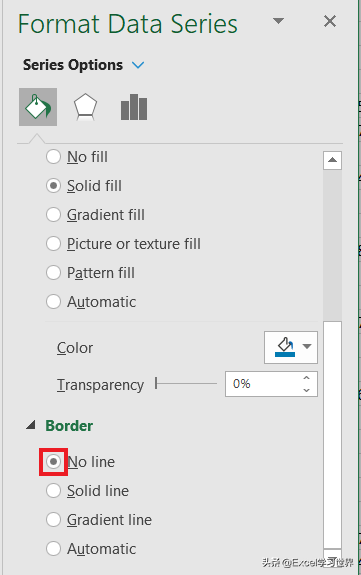Click the Series Options heading text
The width and height of the screenshot is (361, 575).
[x=73, y=65]
